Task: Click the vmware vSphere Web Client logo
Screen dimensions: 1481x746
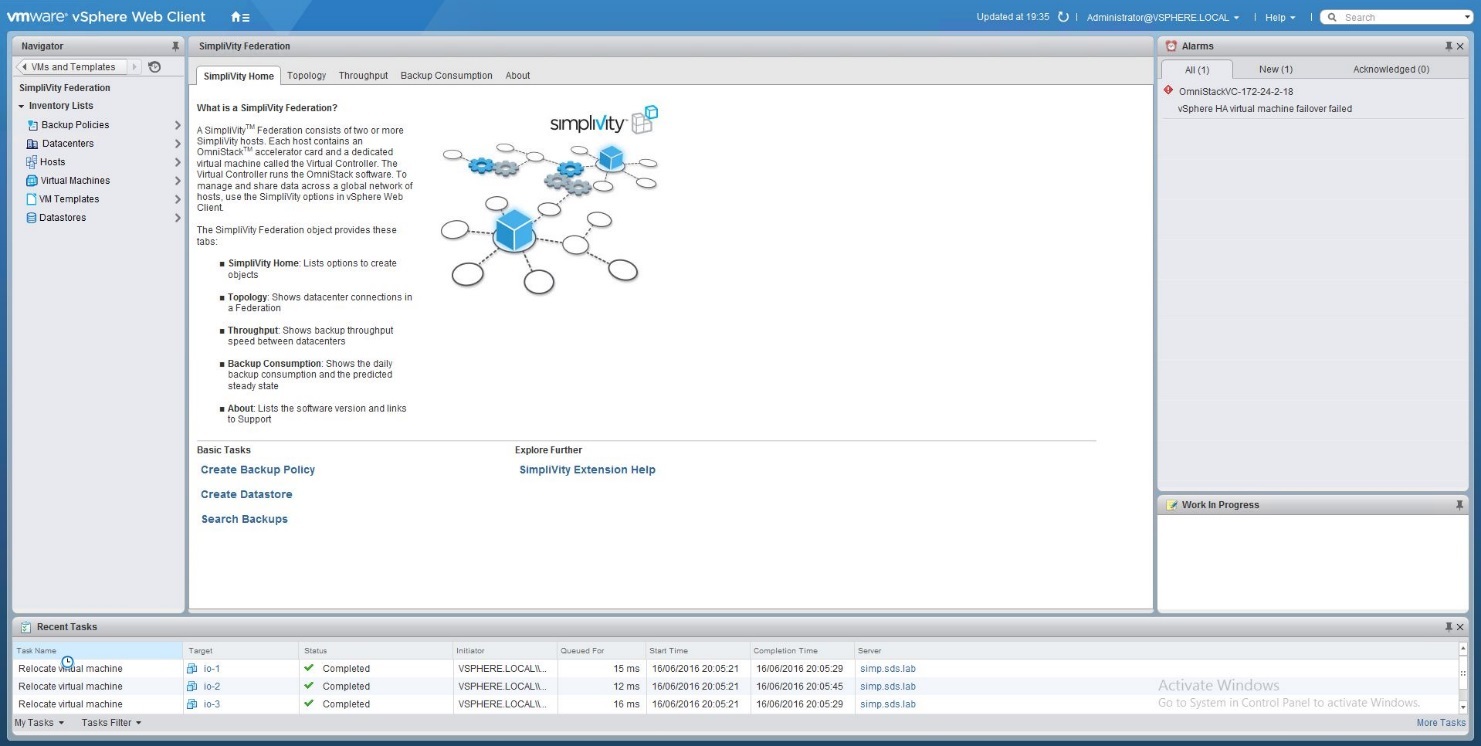Action: (x=106, y=16)
